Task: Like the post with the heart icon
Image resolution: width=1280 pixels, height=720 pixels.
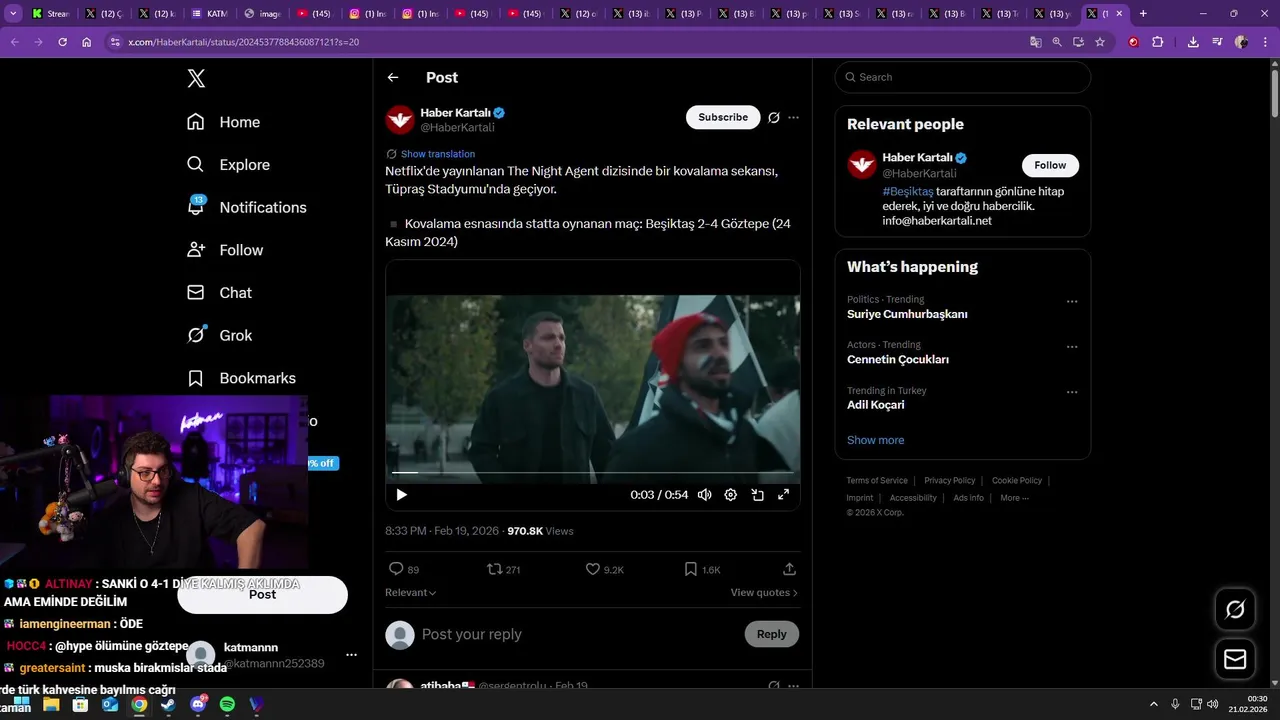Action: 593,569
